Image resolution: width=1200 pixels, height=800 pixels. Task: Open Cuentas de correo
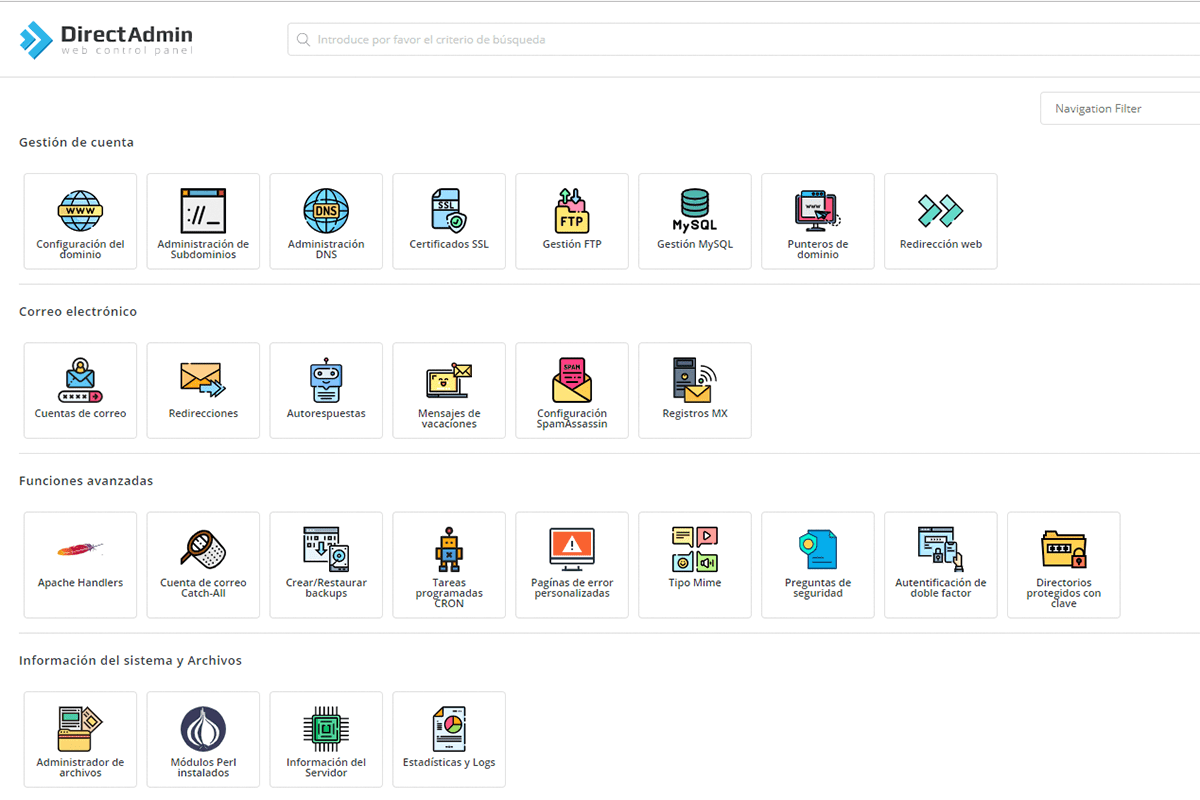[80, 390]
